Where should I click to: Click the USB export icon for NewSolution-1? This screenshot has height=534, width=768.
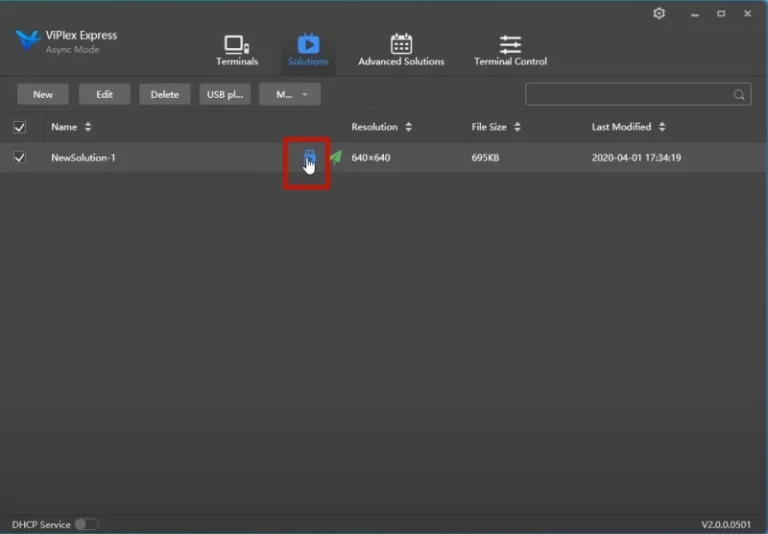pyautogui.click(x=310, y=157)
